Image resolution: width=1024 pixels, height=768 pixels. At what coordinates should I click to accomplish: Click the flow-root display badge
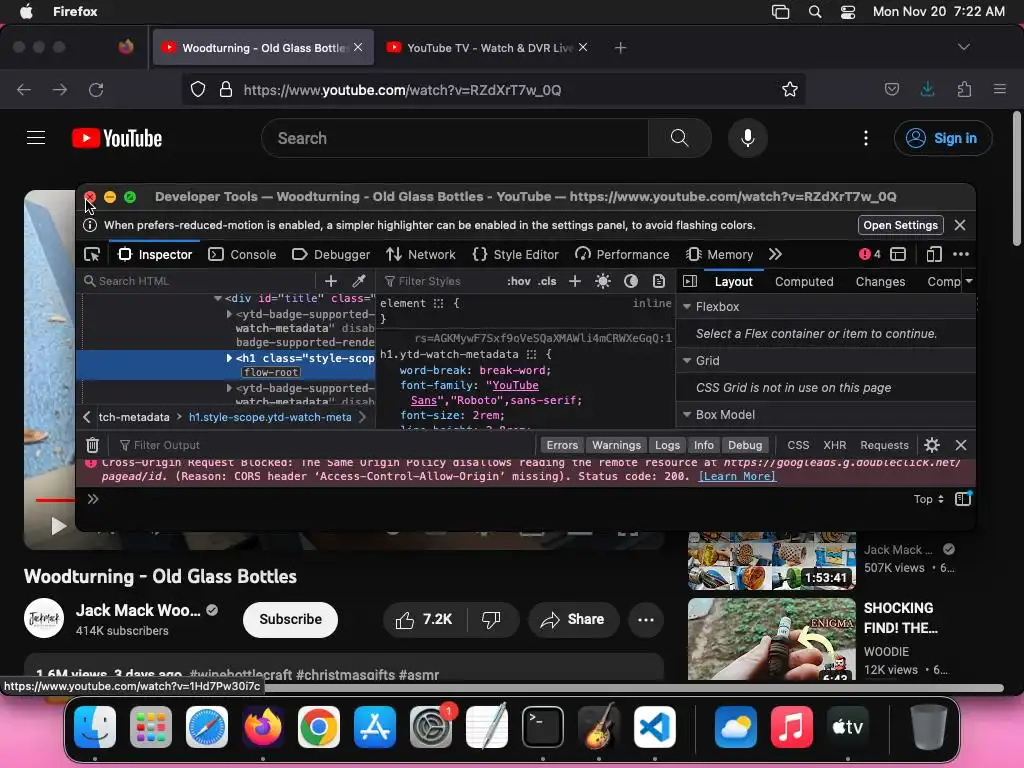click(271, 372)
